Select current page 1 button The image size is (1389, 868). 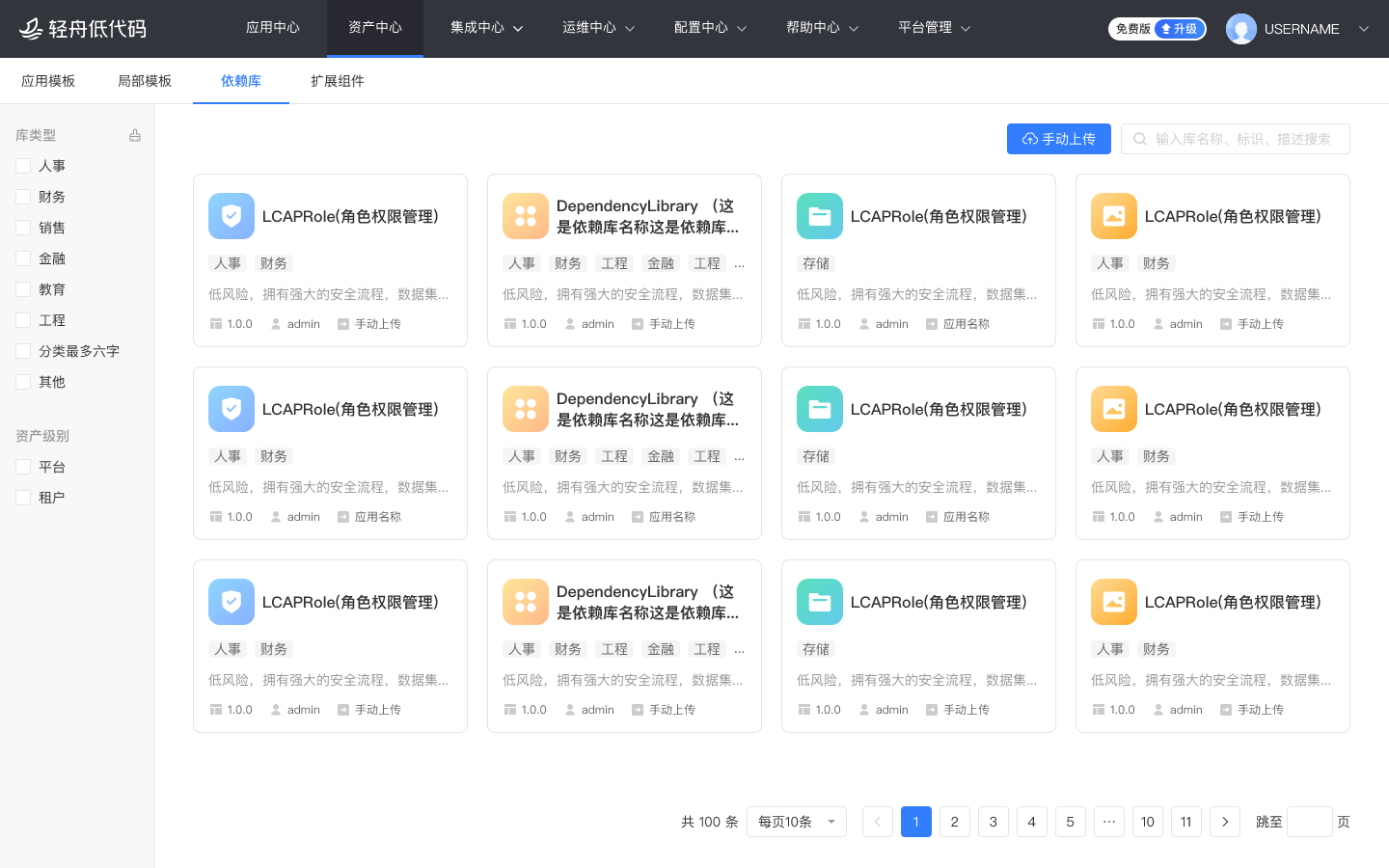(916, 822)
